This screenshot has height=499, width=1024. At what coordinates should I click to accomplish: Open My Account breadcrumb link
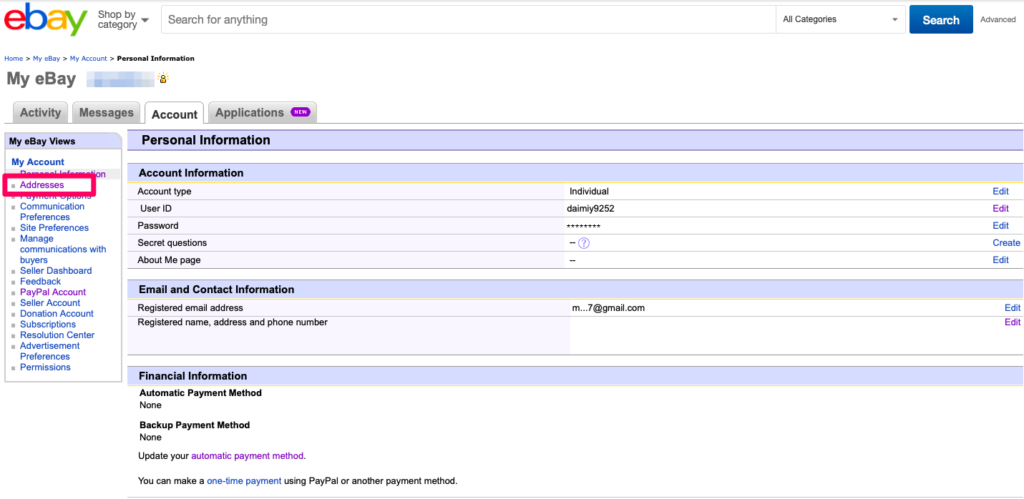click(88, 59)
